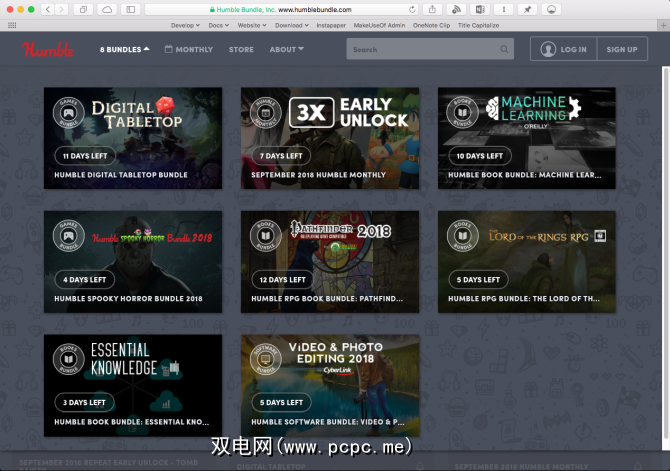Screen dimensions: 670x471
Task: Open the Humble Spooky Horror Bundle 2018 card
Action: [x=132, y=262]
